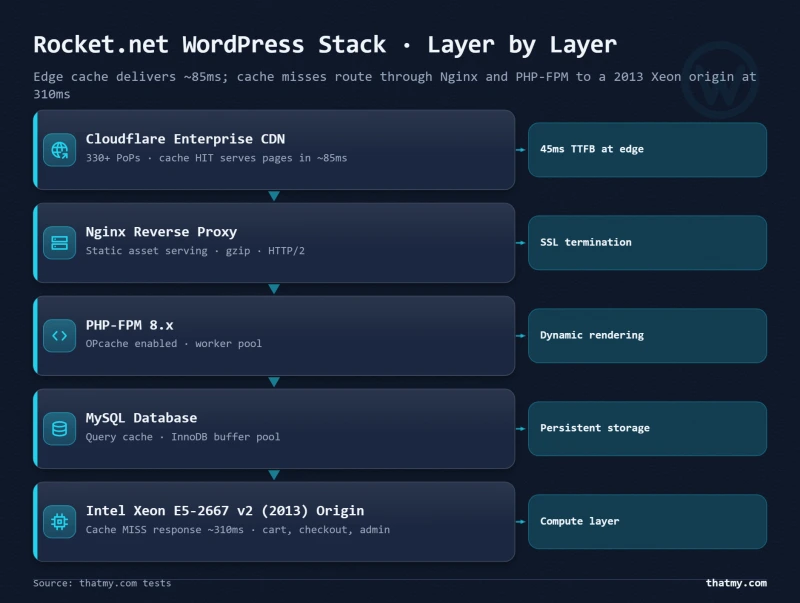Select the Nginx Reverse Proxy heading

click(161, 232)
